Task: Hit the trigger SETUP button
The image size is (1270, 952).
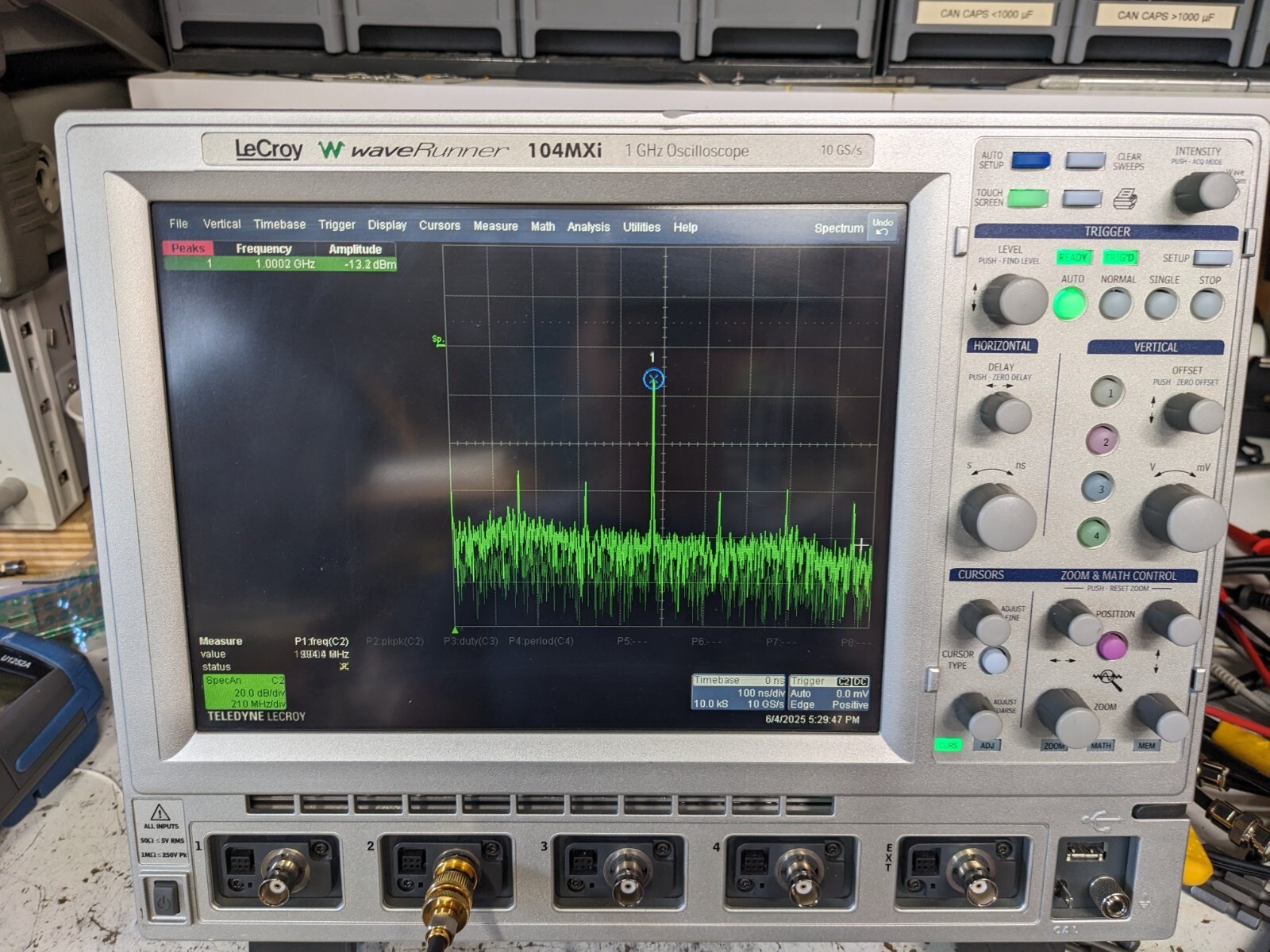Action: pos(1212,259)
